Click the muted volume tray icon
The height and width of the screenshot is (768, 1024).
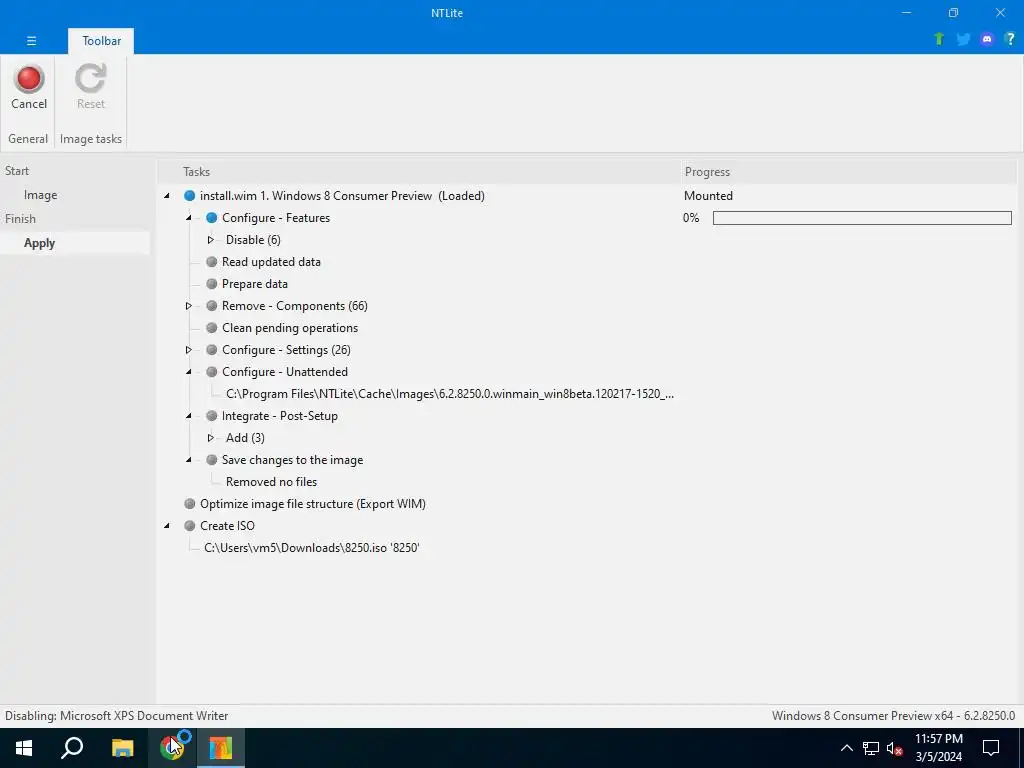tap(894, 748)
